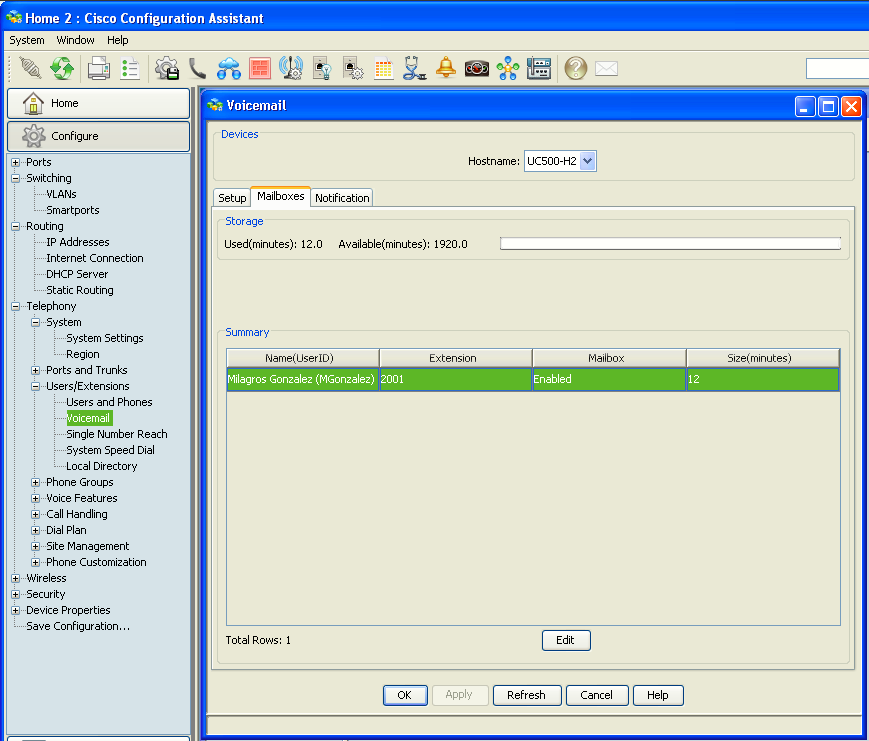
Task: Open the Telephony phone handset icon
Action: [197, 68]
